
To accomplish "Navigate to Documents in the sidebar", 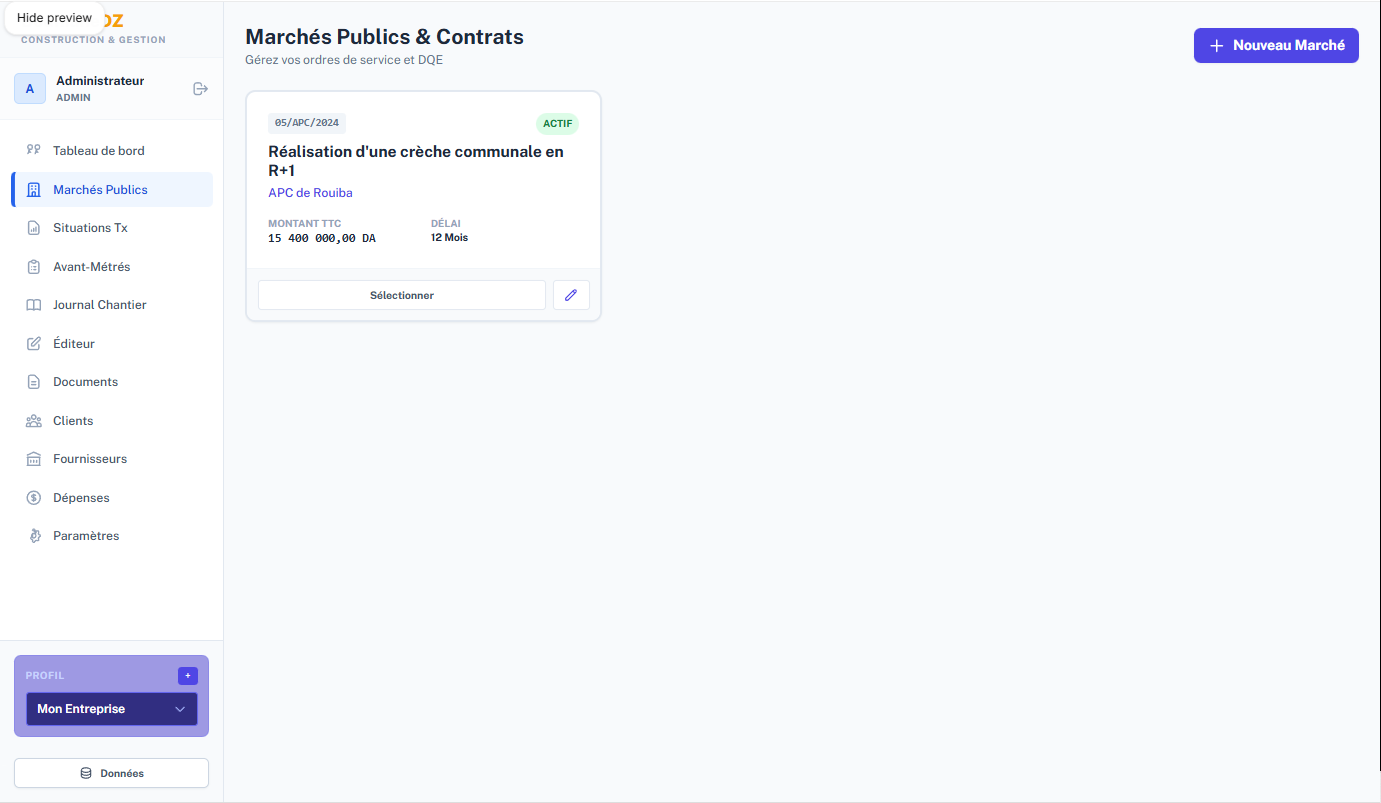I will (x=85, y=382).
